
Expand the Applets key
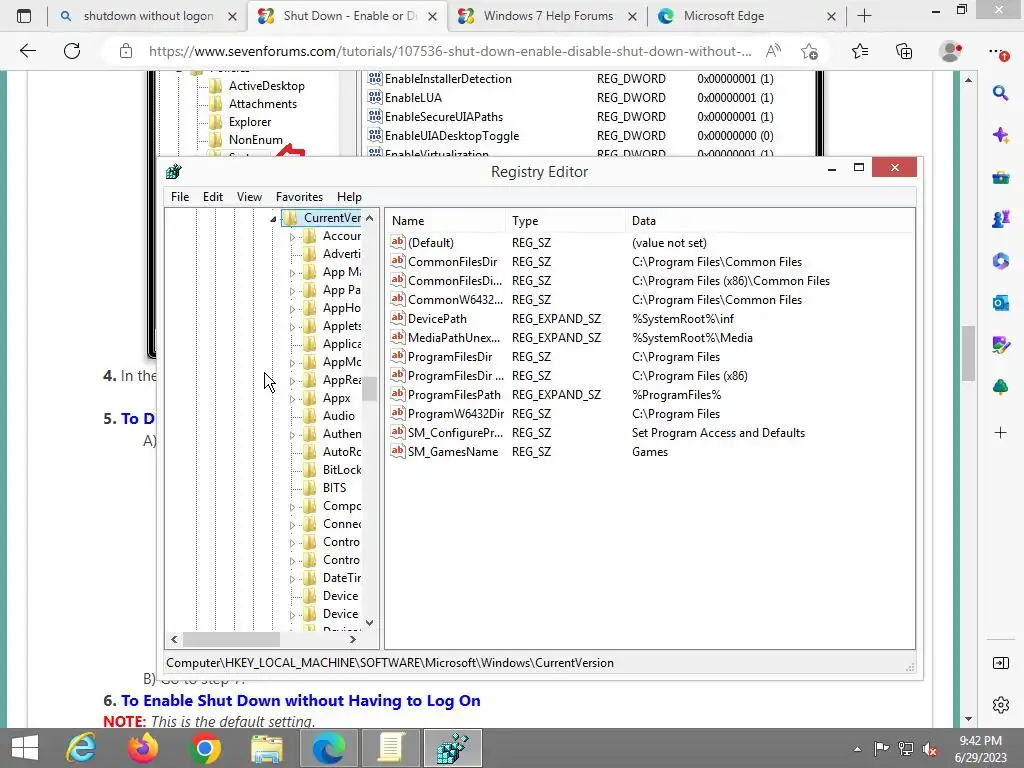coord(292,327)
